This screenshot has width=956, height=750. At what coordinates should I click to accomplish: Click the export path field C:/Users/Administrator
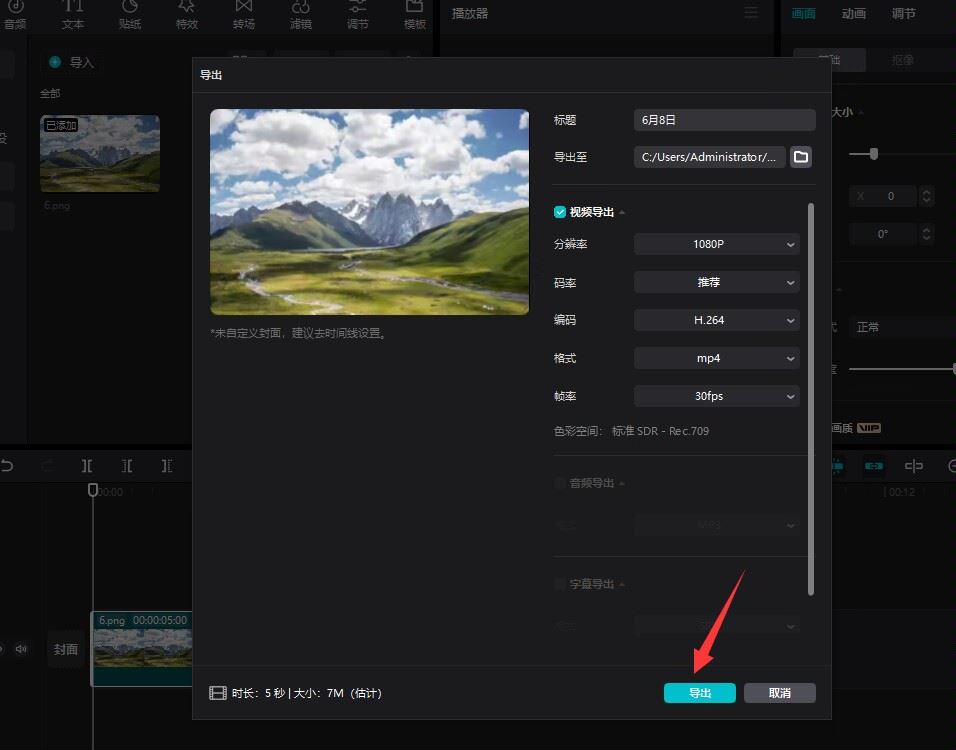[x=710, y=157]
